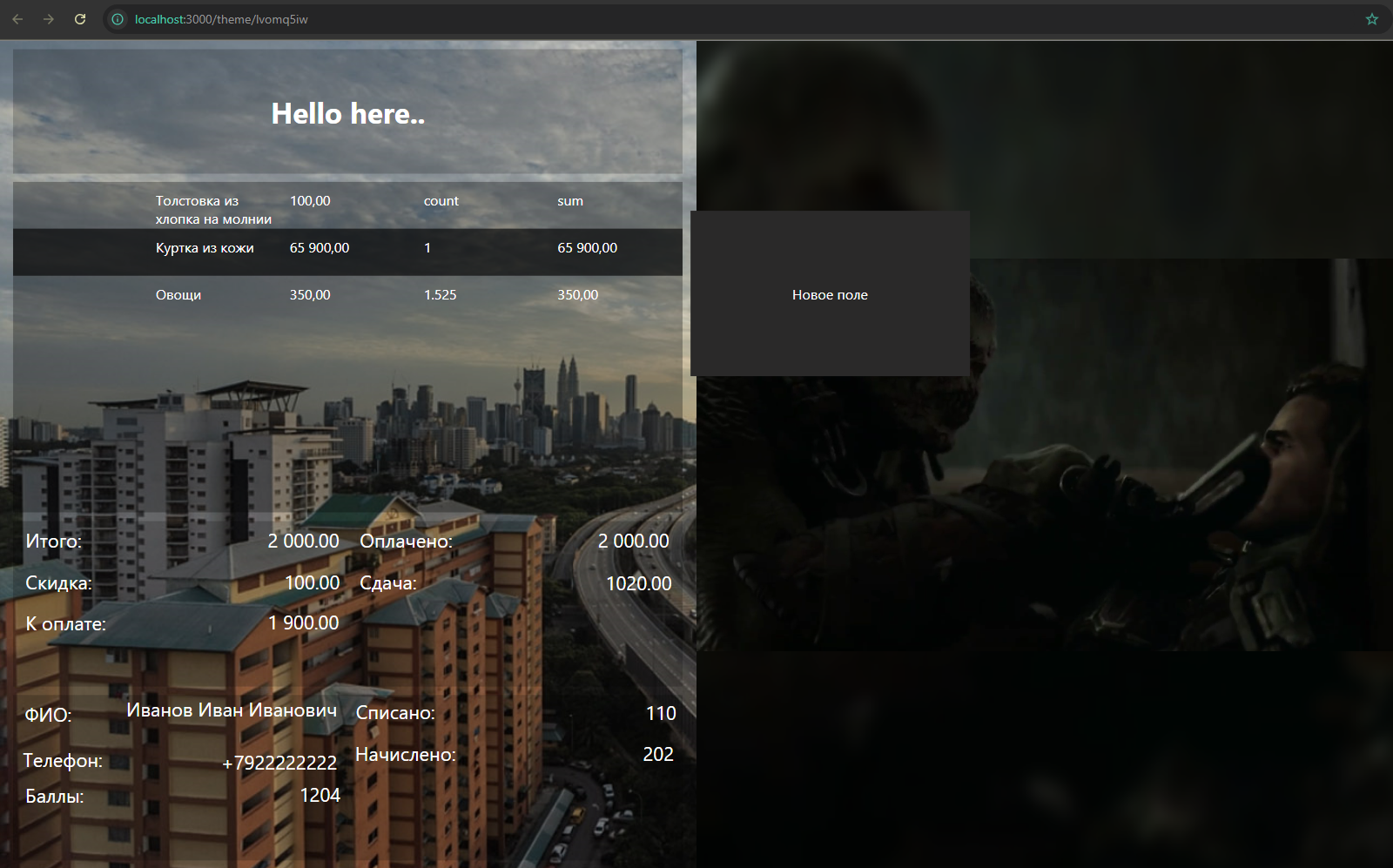The height and width of the screenshot is (868, 1393).
Task: Click the "Сдача" amount 1020.00
Action: (x=638, y=584)
